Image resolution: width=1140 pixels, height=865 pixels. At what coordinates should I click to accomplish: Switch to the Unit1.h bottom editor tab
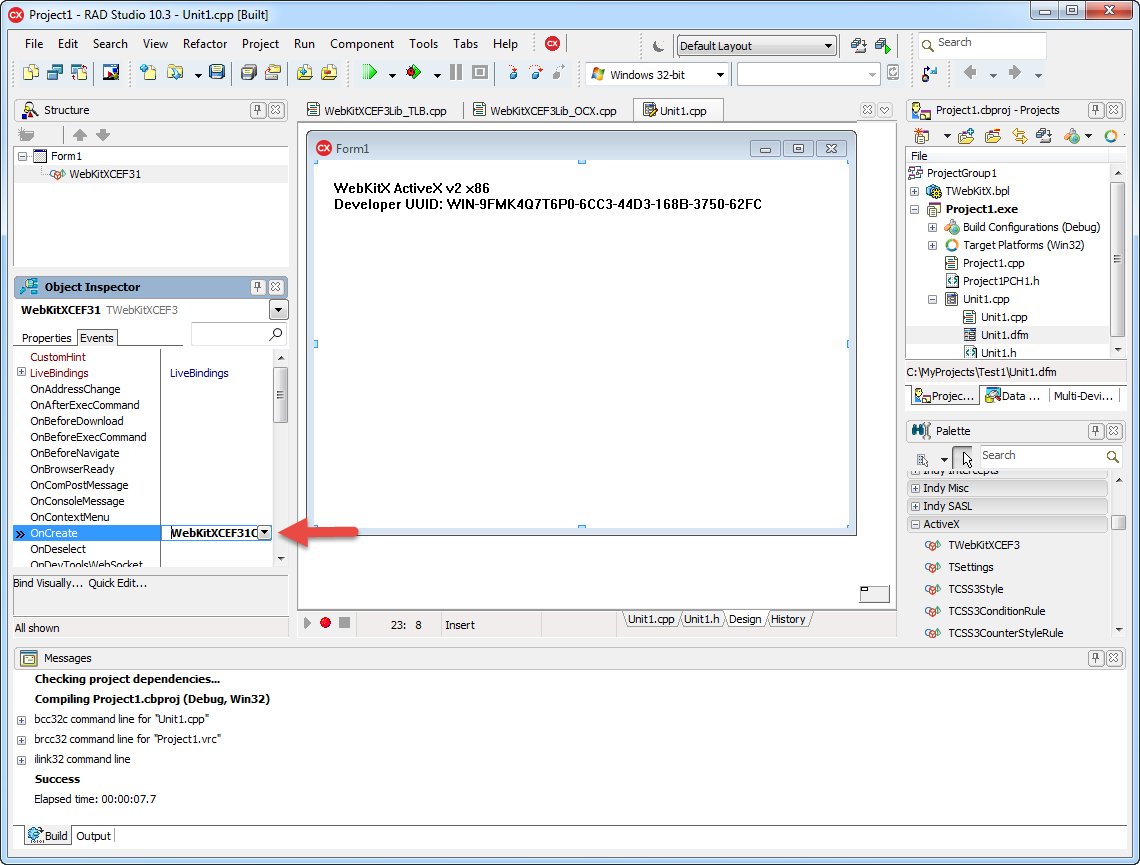702,619
